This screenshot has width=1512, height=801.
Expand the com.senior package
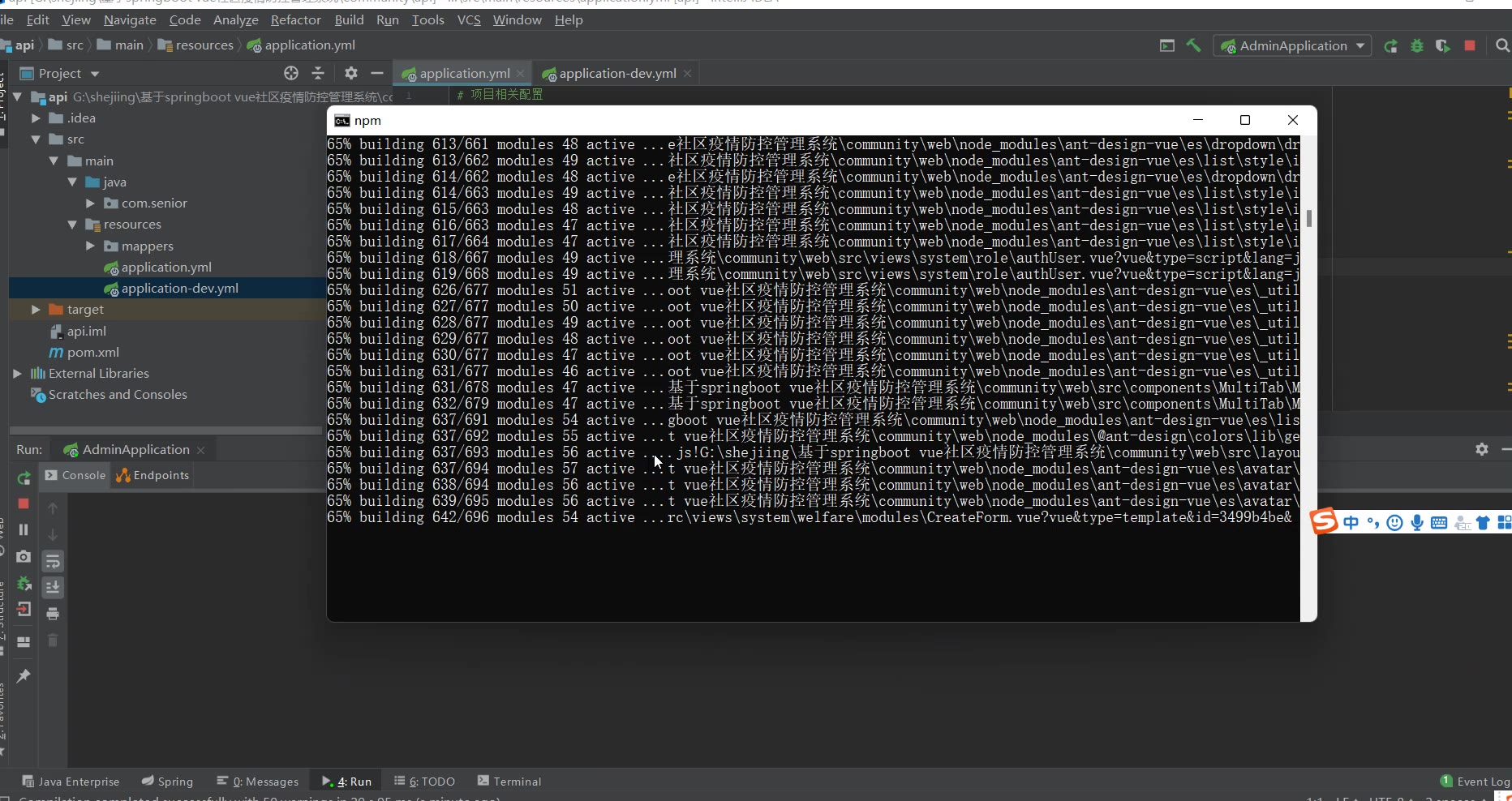[90, 203]
